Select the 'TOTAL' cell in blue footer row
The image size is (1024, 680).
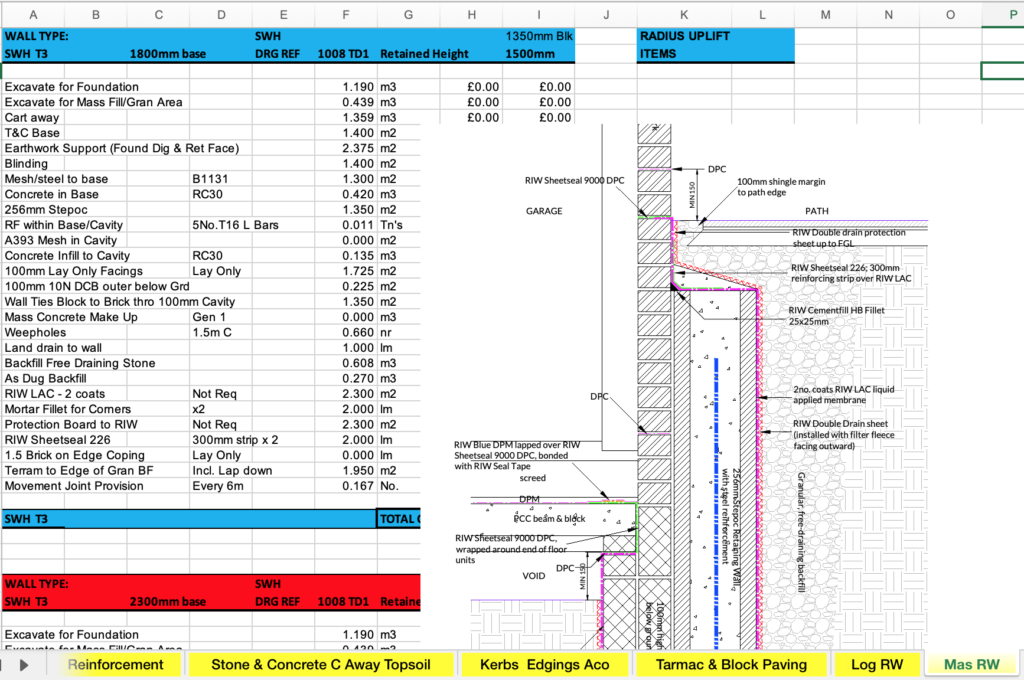[x=399, y=519]
